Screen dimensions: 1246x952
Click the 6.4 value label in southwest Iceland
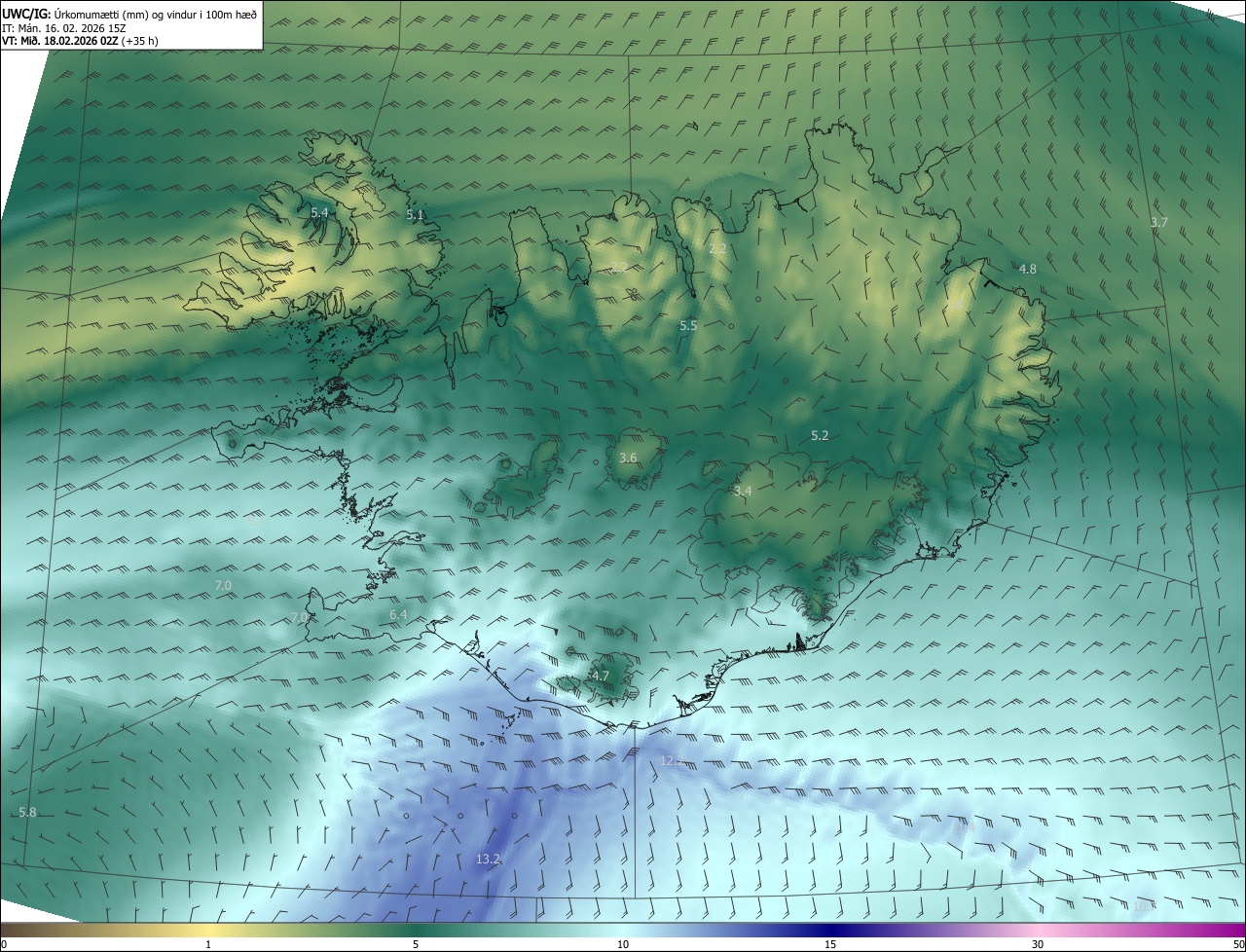(x=398, y=615)
